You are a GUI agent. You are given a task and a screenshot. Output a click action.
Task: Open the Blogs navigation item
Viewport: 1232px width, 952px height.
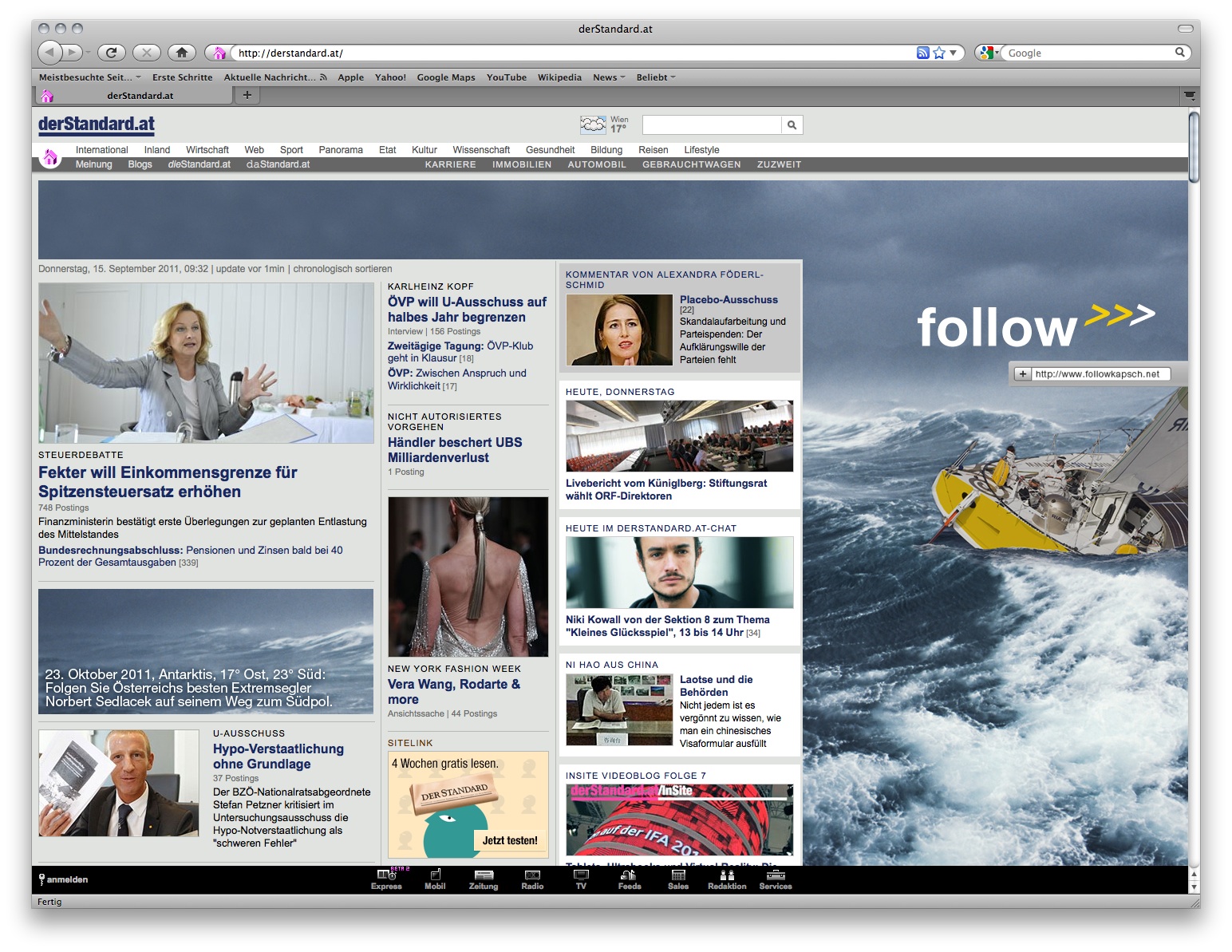[x=140, y=164]
